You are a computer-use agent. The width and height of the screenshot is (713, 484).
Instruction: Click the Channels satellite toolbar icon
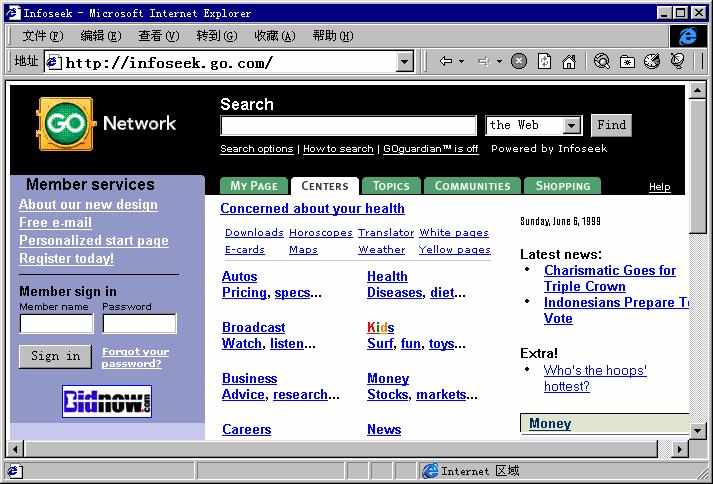point(677,61)
